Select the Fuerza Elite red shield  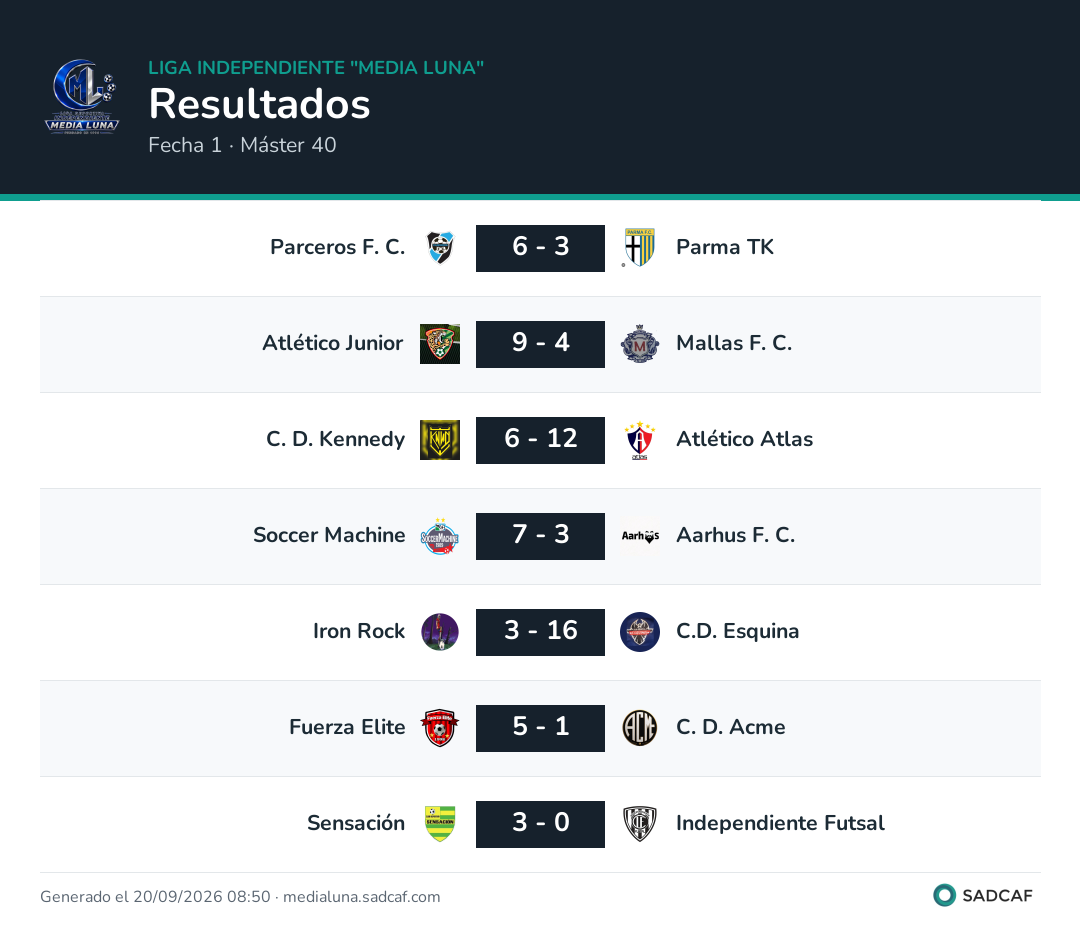coord(440,728)
